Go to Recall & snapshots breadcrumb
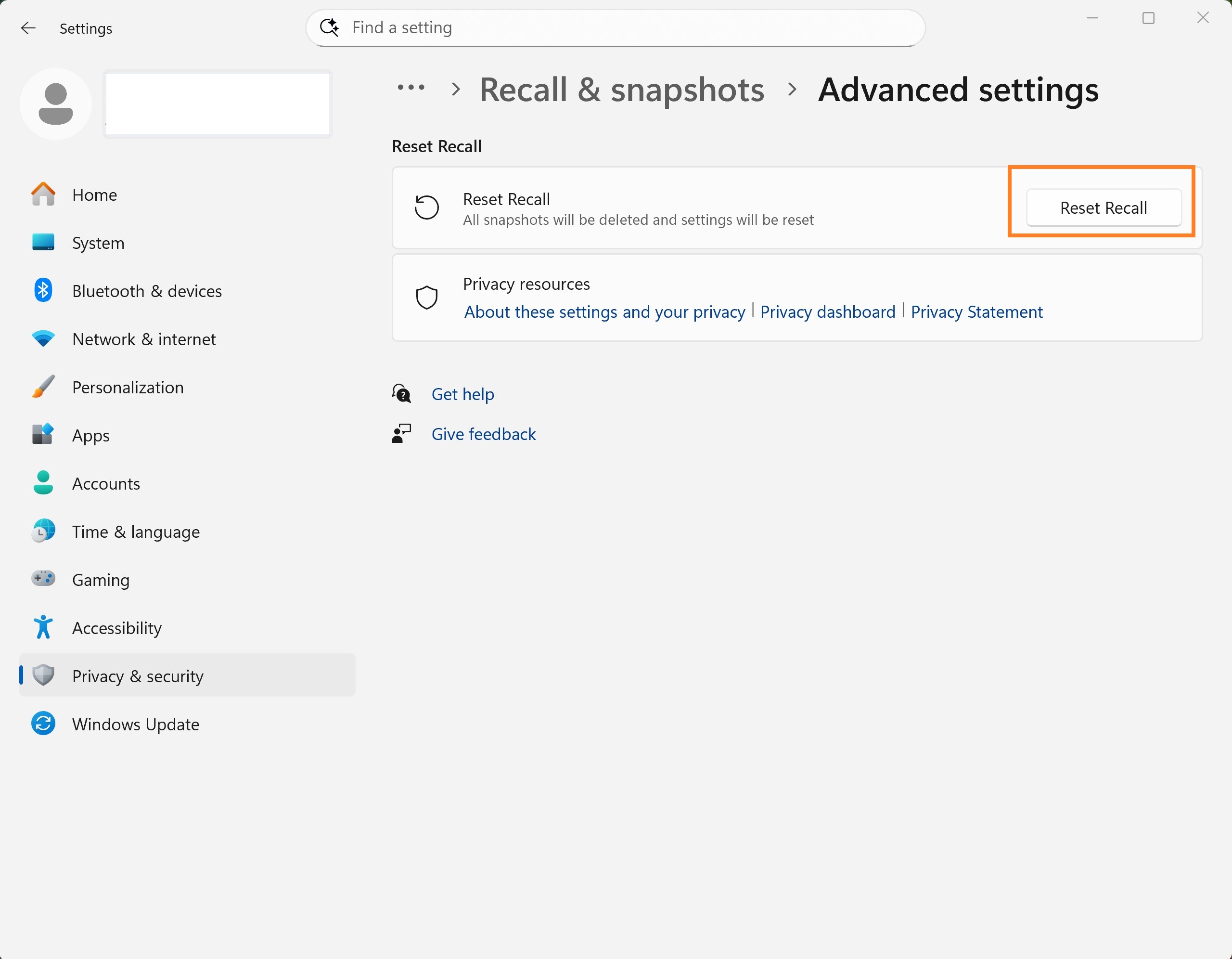 point(622,90)
